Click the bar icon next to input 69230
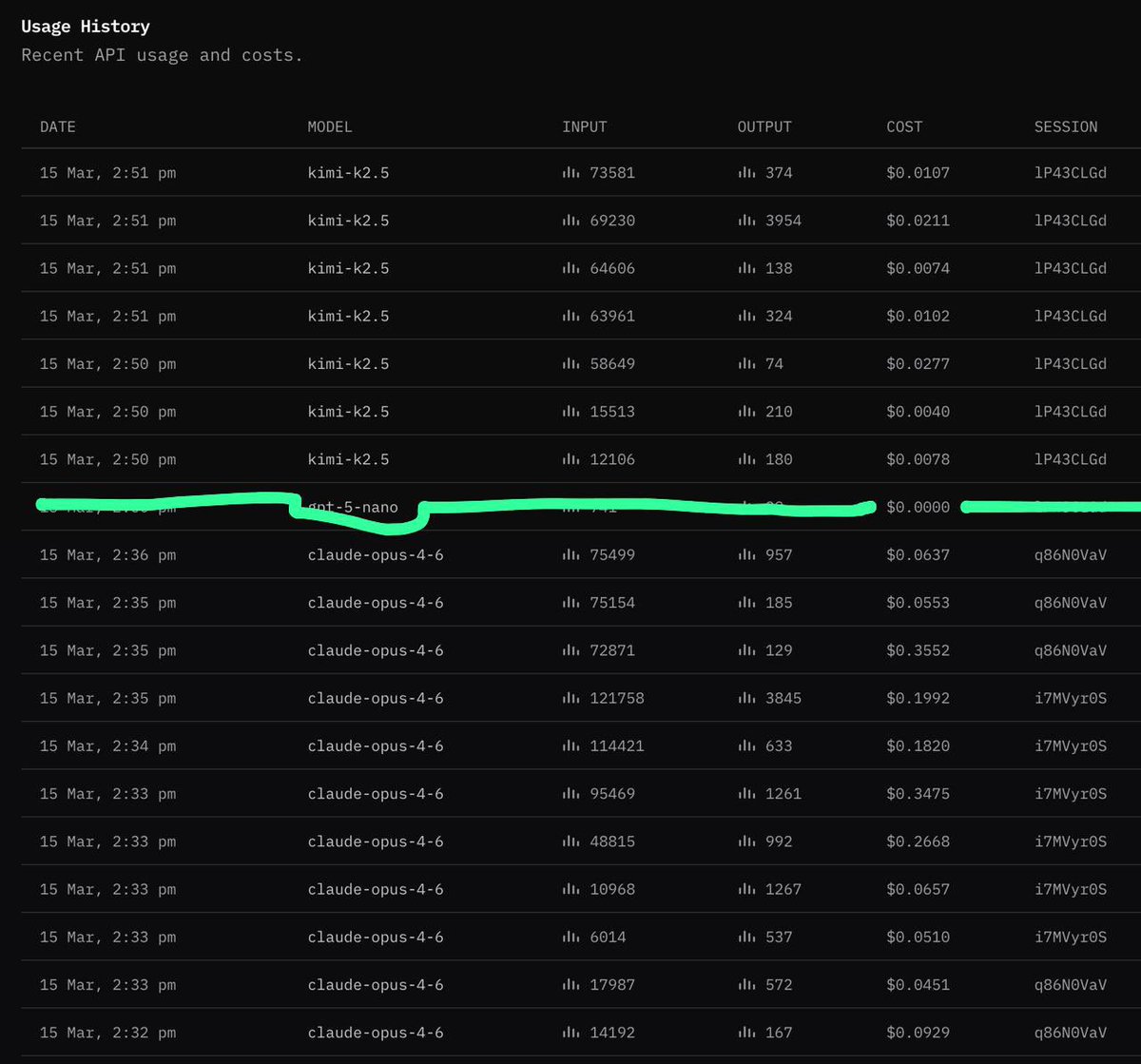 [x=570, y=221]
